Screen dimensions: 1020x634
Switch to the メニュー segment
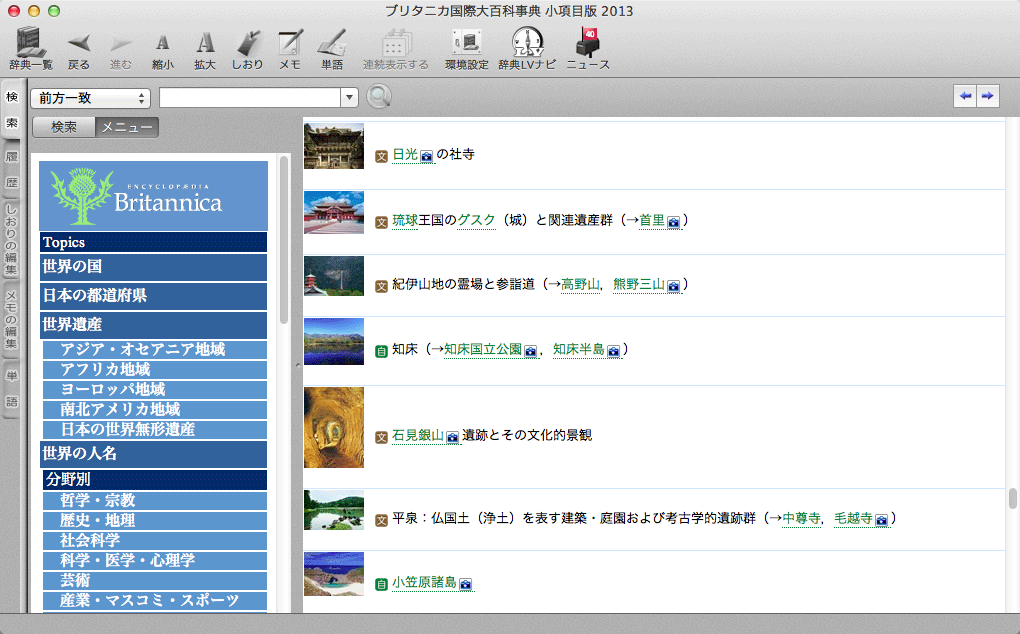[x=127, y=127]
